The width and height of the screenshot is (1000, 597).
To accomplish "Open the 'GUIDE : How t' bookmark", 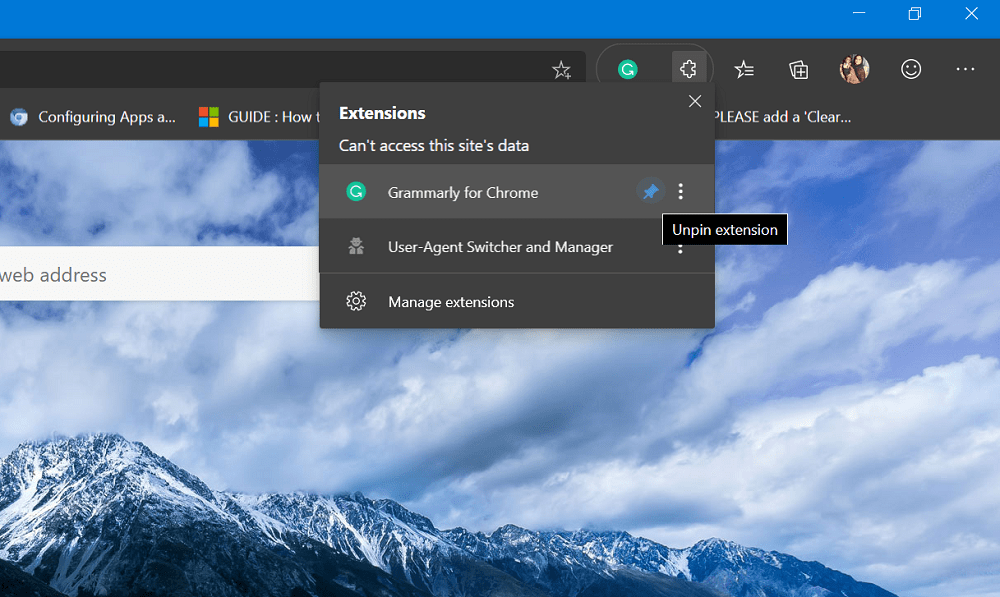I will point(259,117).
